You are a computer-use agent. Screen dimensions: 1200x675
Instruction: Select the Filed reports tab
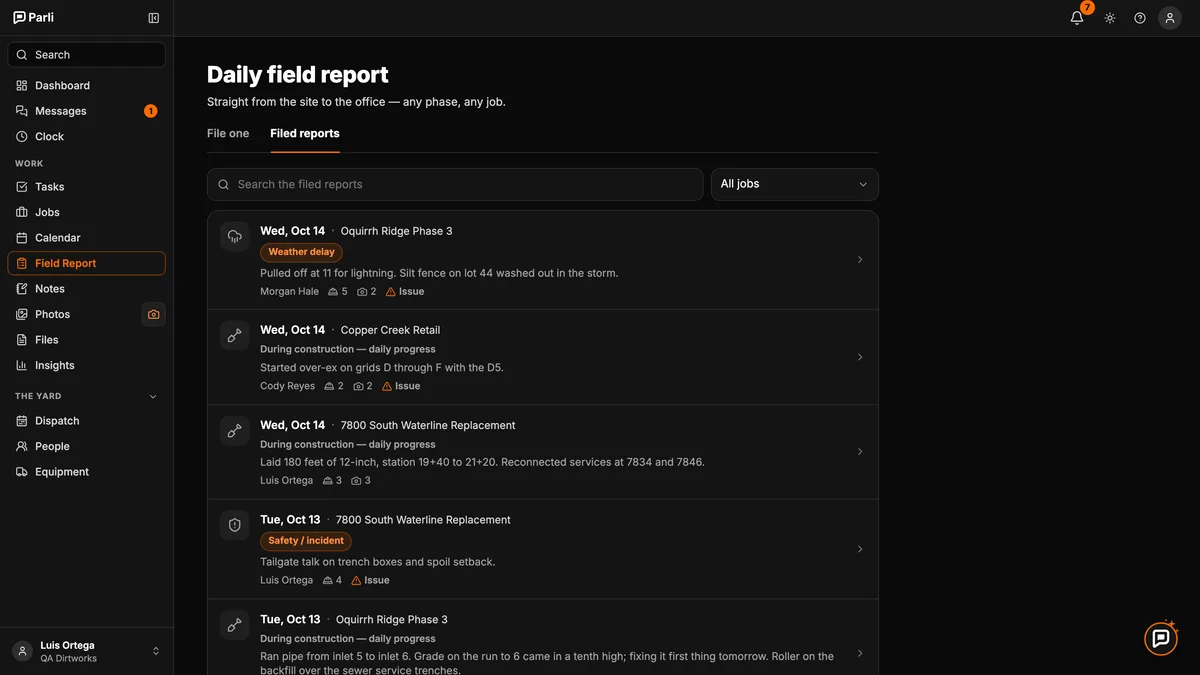305,133
